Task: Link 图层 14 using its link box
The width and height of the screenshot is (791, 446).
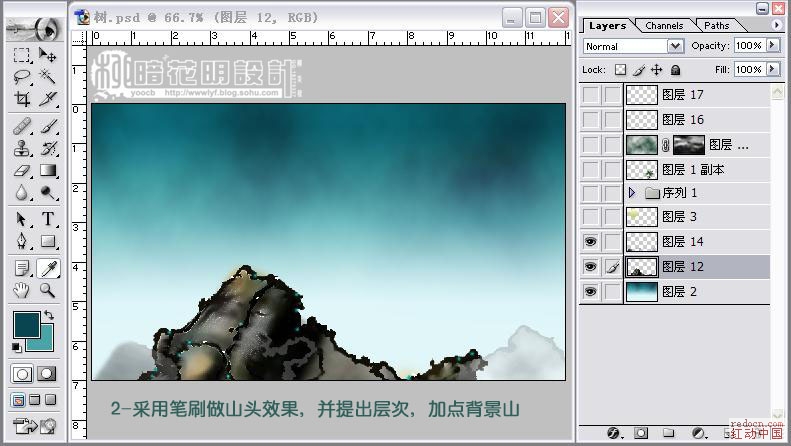Action: (612, 242)
